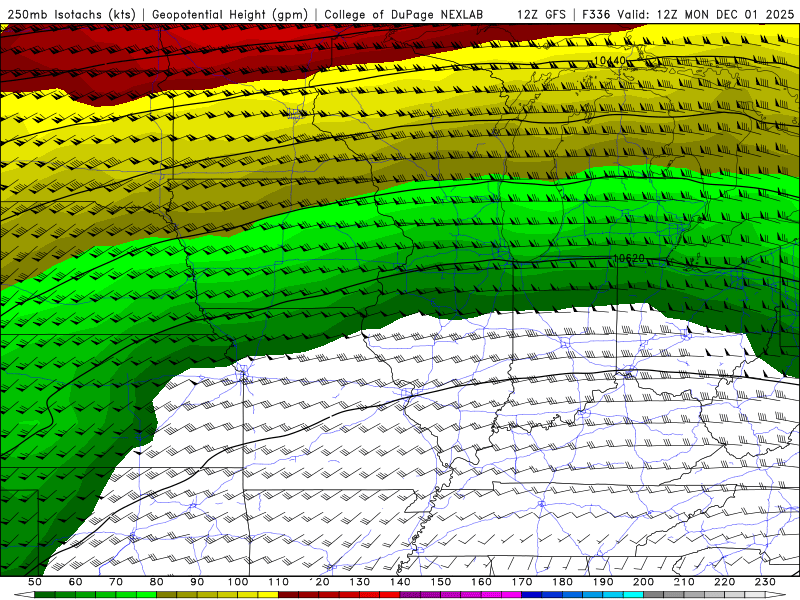Click the 50 label on the color scale
The height and width of the screenshot is (600, 800).
pos(35,582)
